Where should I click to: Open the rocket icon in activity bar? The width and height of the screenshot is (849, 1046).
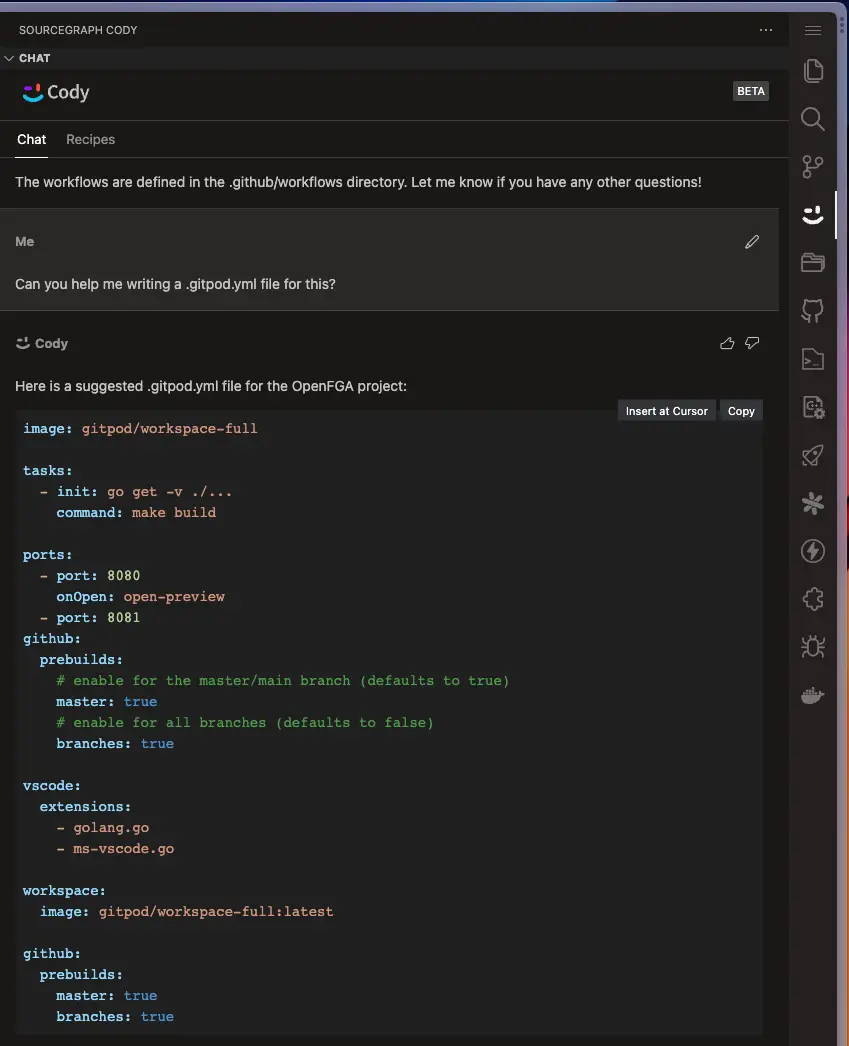tap(813, 455)
